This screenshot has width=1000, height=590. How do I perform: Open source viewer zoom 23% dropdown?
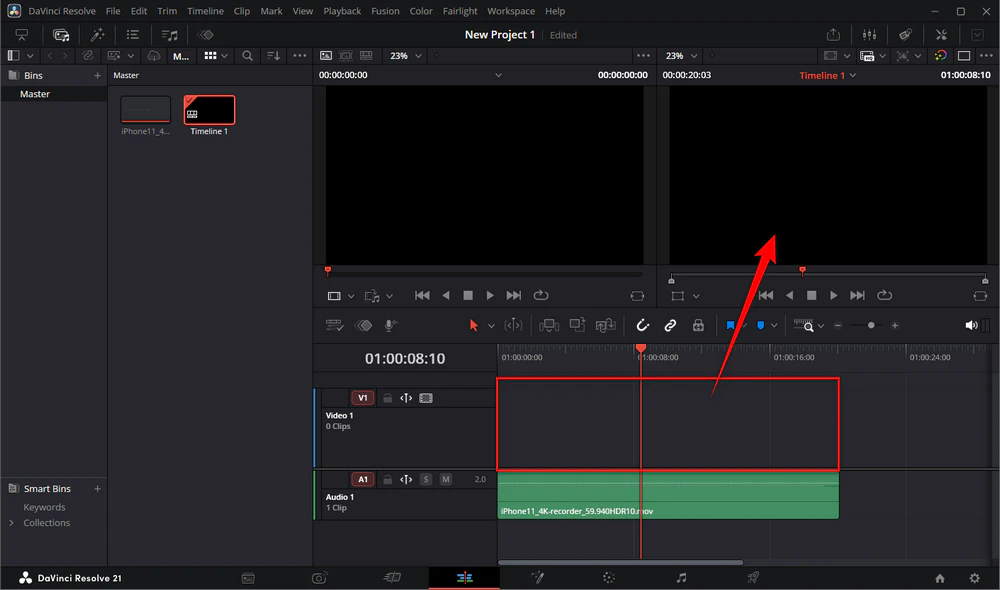[x=406, y=56]
